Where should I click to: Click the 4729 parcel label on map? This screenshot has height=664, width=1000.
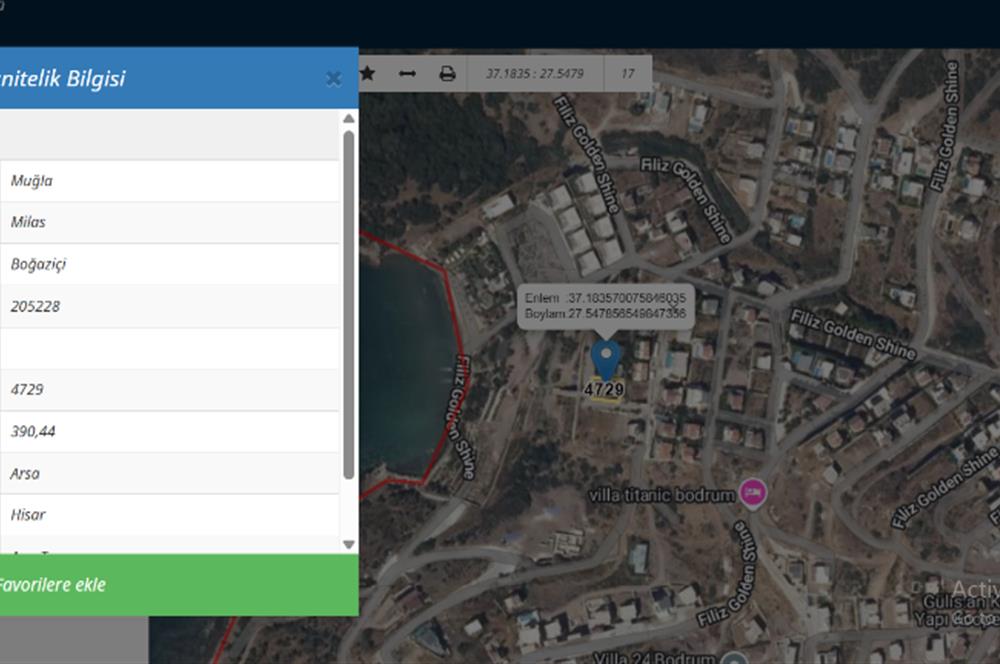(x=604, y=390)
